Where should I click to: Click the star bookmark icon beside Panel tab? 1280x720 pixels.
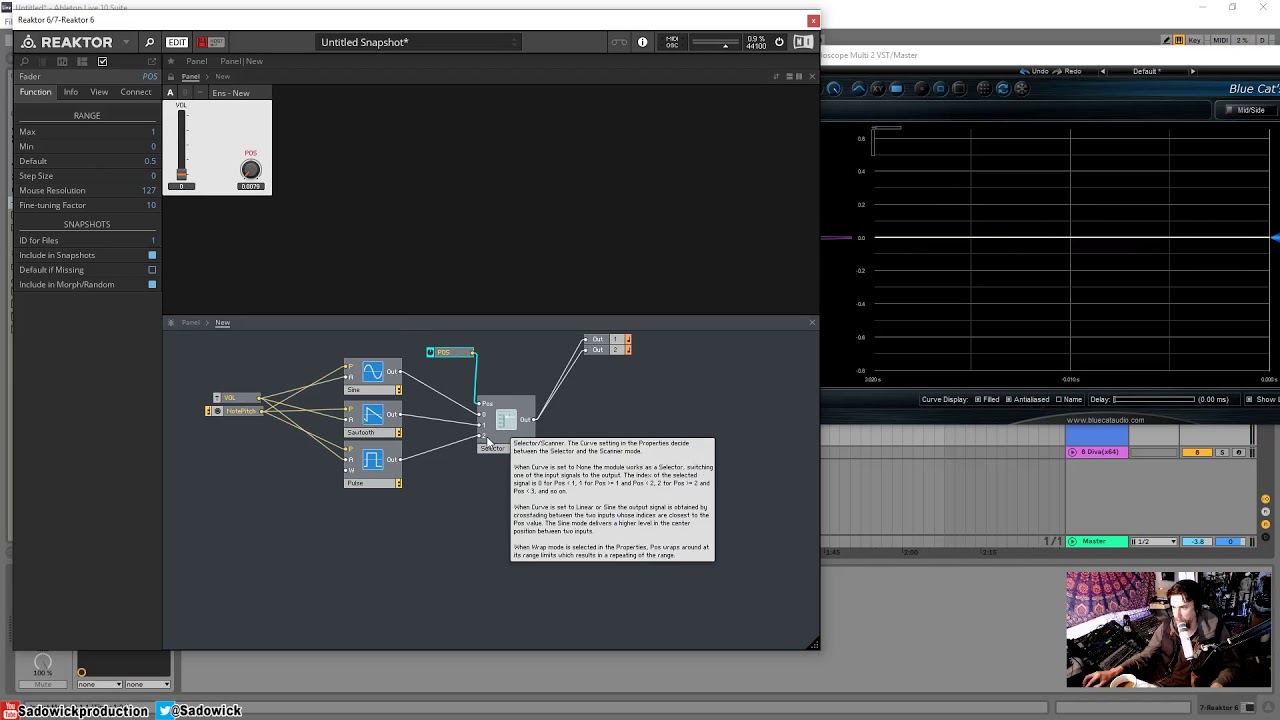171,61
